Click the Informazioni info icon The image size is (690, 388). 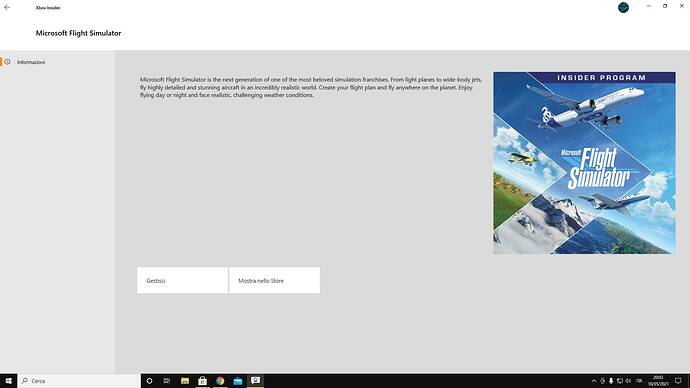click(x=7, y=62)
